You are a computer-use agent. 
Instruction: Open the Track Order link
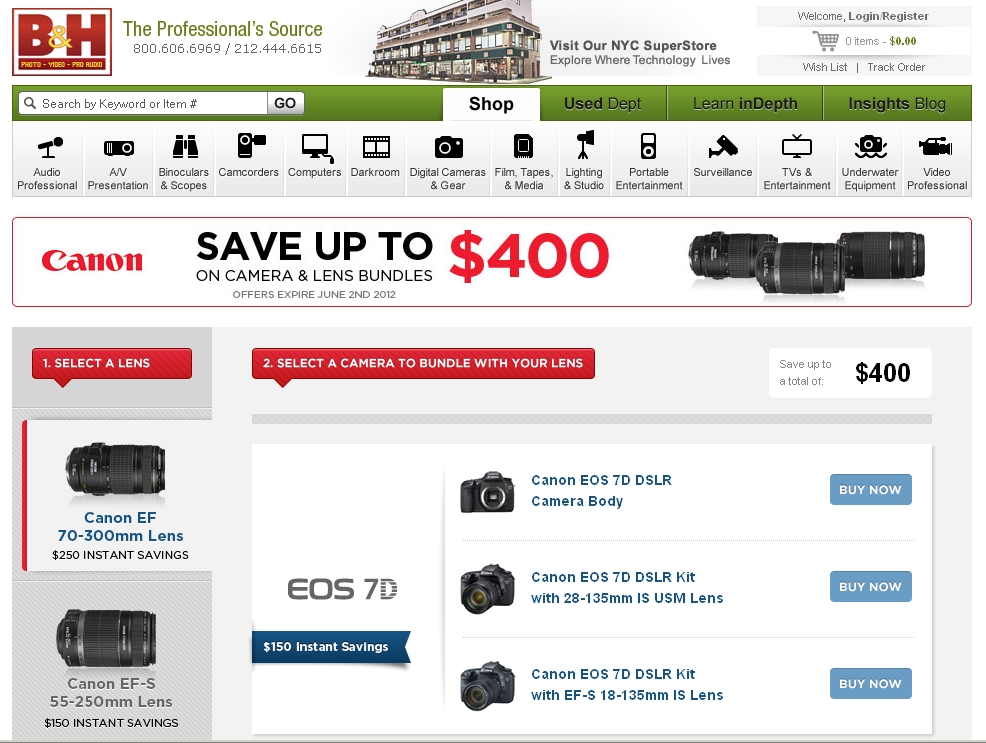pos(895,67)
